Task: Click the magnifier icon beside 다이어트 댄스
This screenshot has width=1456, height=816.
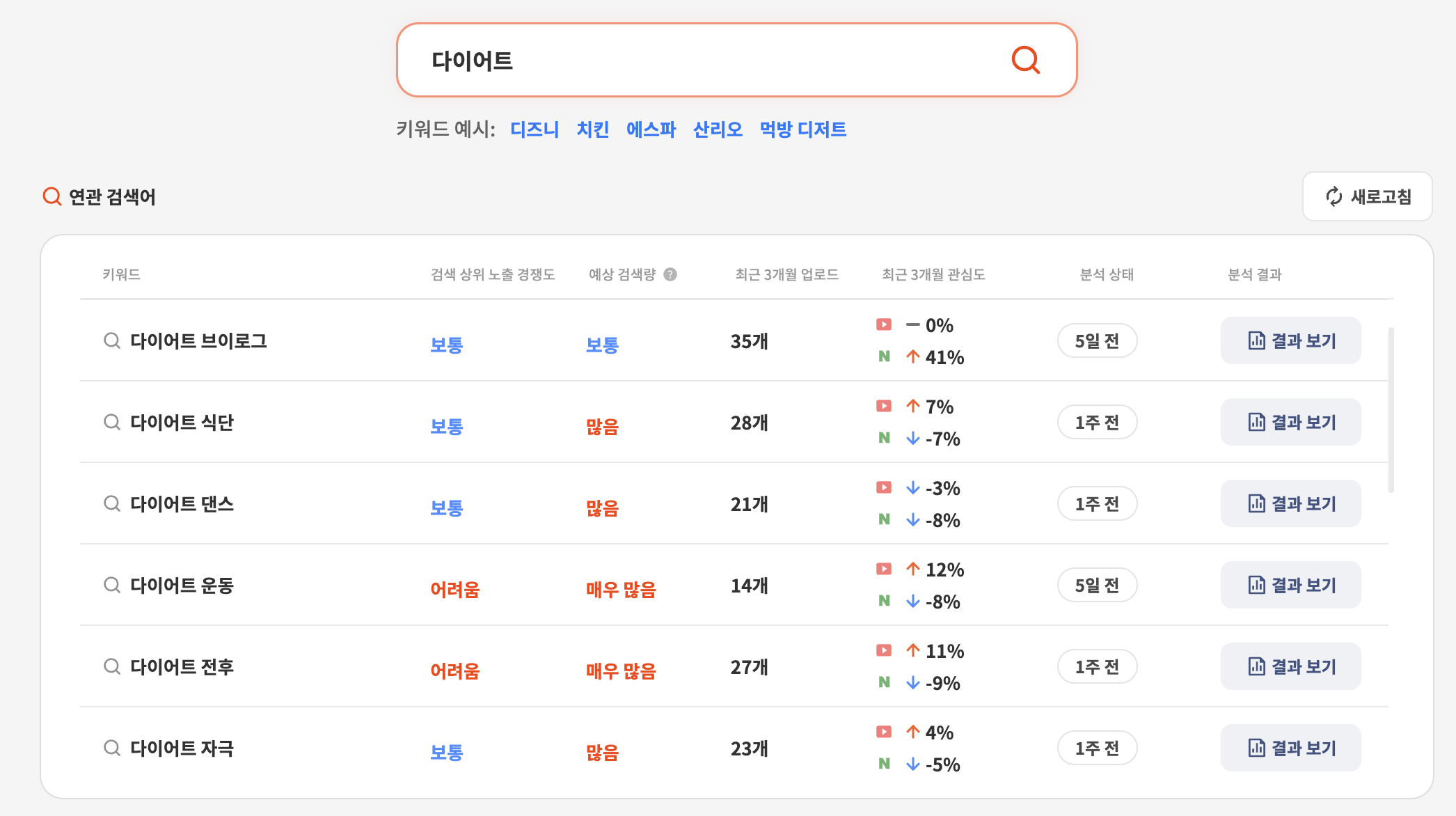Action: tap(112, 504)
